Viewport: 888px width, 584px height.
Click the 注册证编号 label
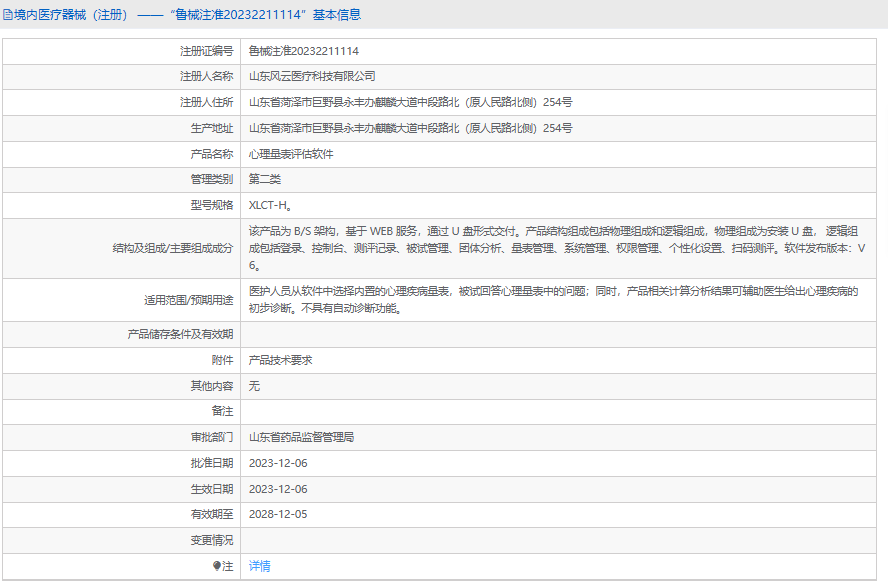(206, 51)
